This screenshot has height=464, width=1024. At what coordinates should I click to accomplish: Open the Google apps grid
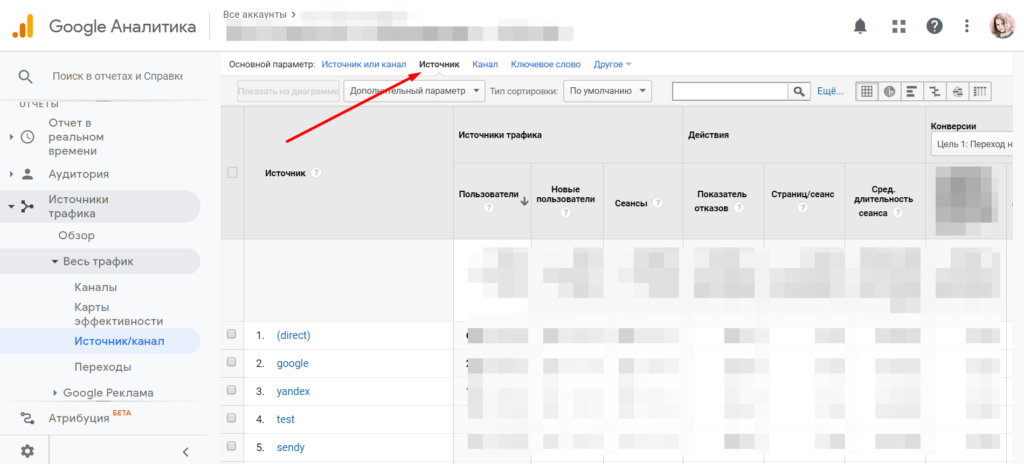[898, 26]
